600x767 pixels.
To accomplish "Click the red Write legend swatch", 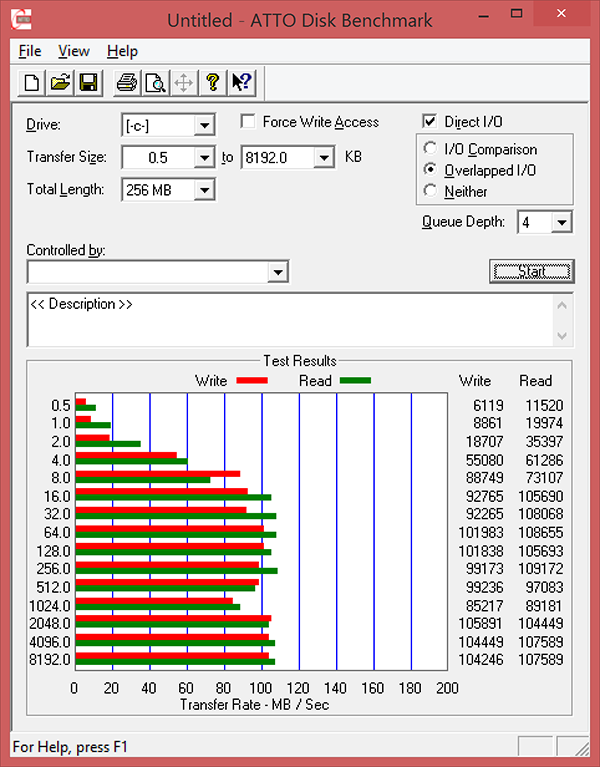I will coord(252,380).
